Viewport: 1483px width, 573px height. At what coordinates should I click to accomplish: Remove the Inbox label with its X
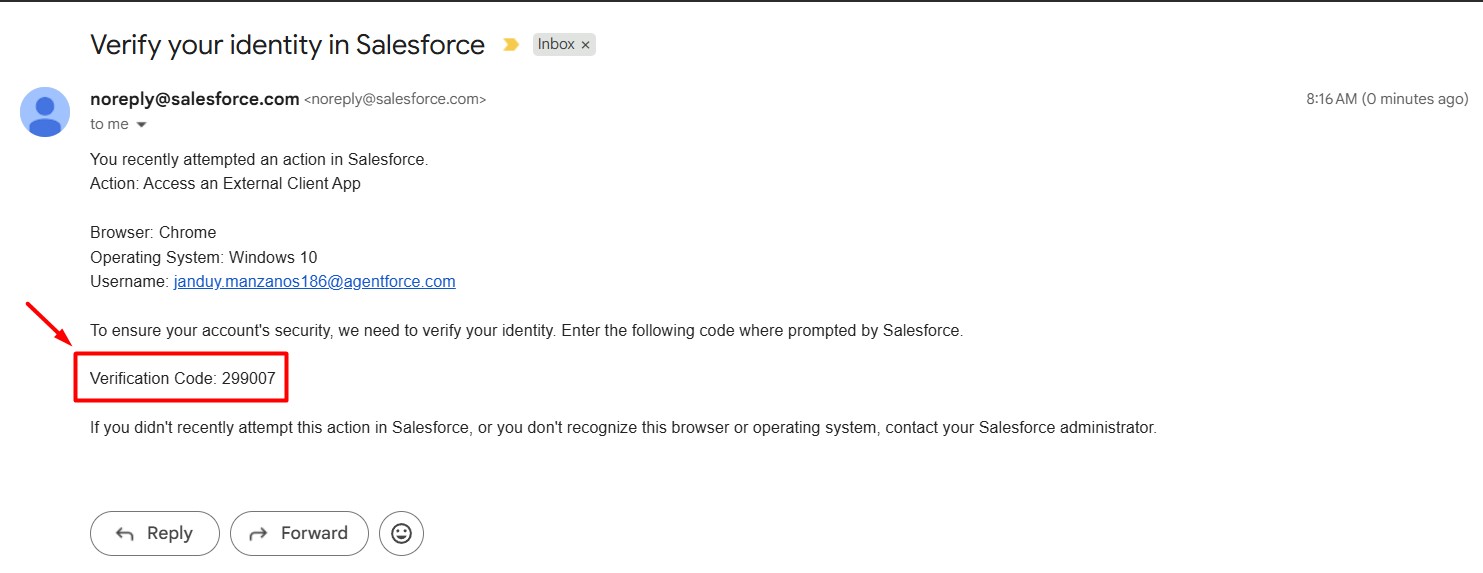586,45
